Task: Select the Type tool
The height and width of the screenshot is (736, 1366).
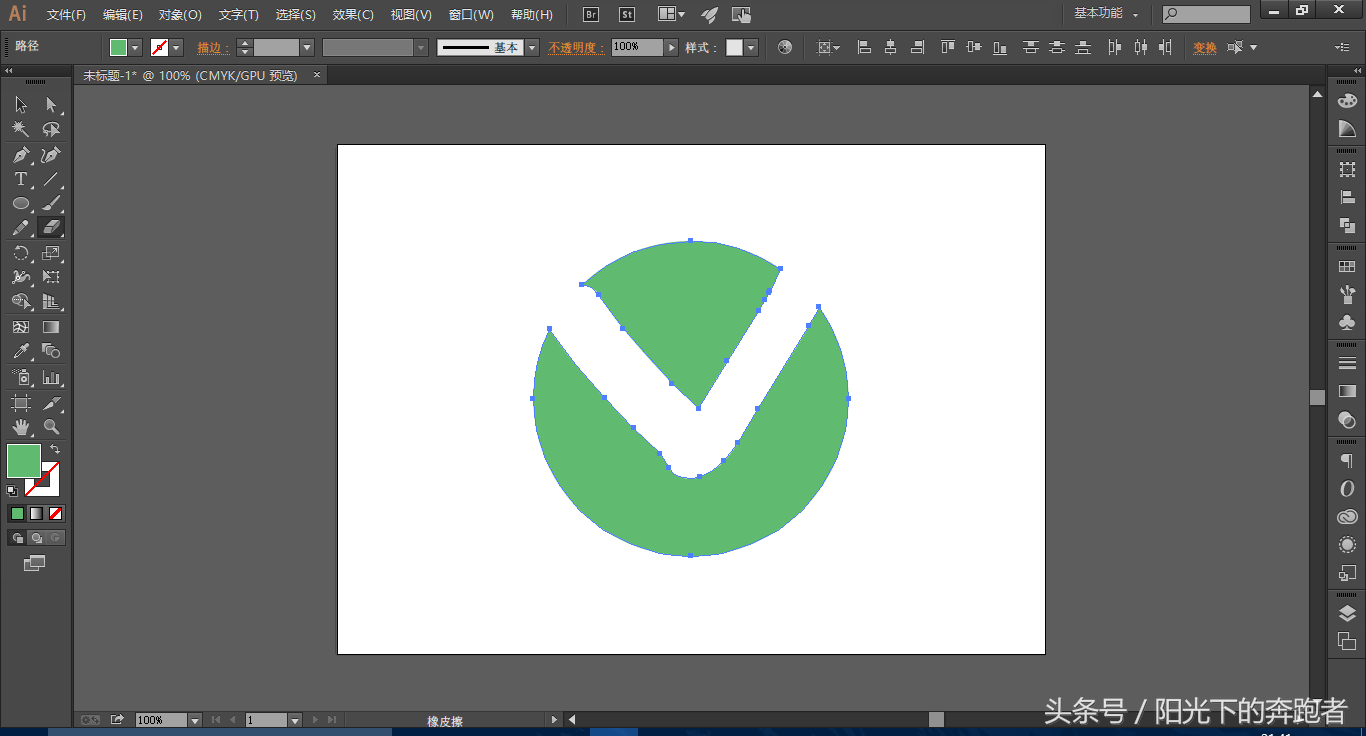Action: point(21,179)
